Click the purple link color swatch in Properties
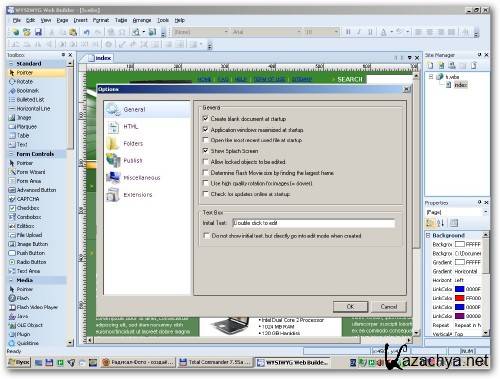500x379 pixels. 460,316
